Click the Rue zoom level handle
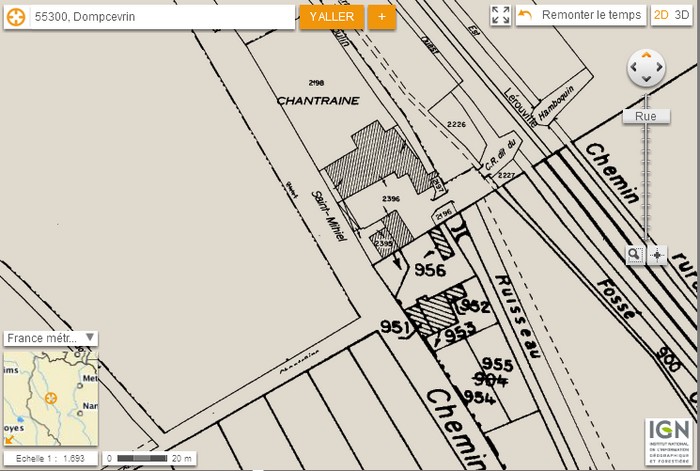The height and width of the screenshot is (471, 700). pyautogui.click(x=646, y=116)
